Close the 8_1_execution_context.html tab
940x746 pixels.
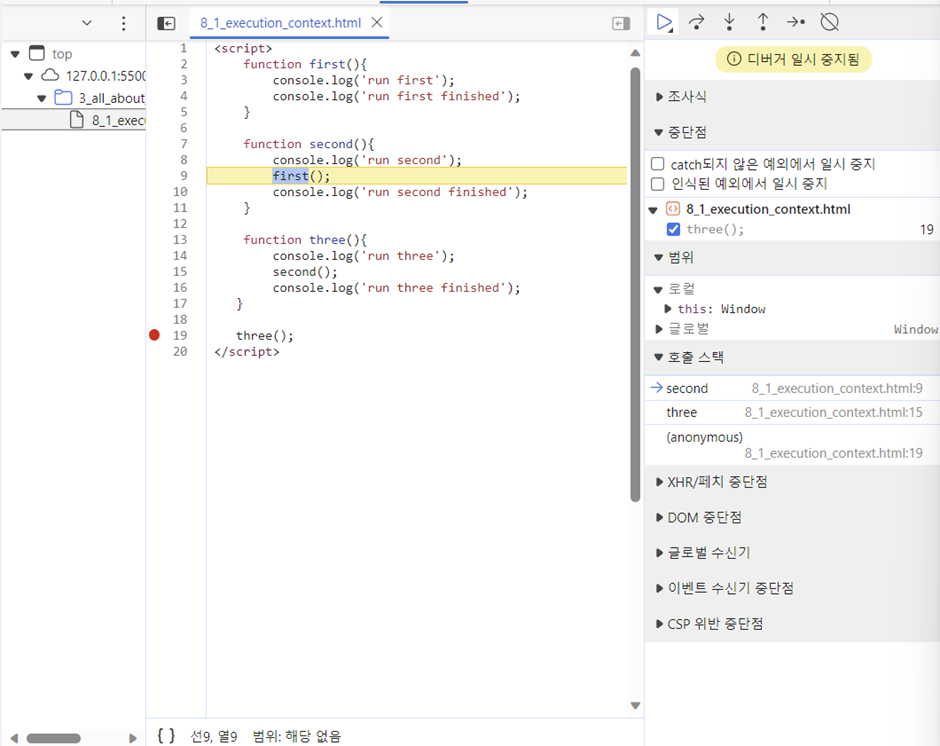(x=377, y=23)
